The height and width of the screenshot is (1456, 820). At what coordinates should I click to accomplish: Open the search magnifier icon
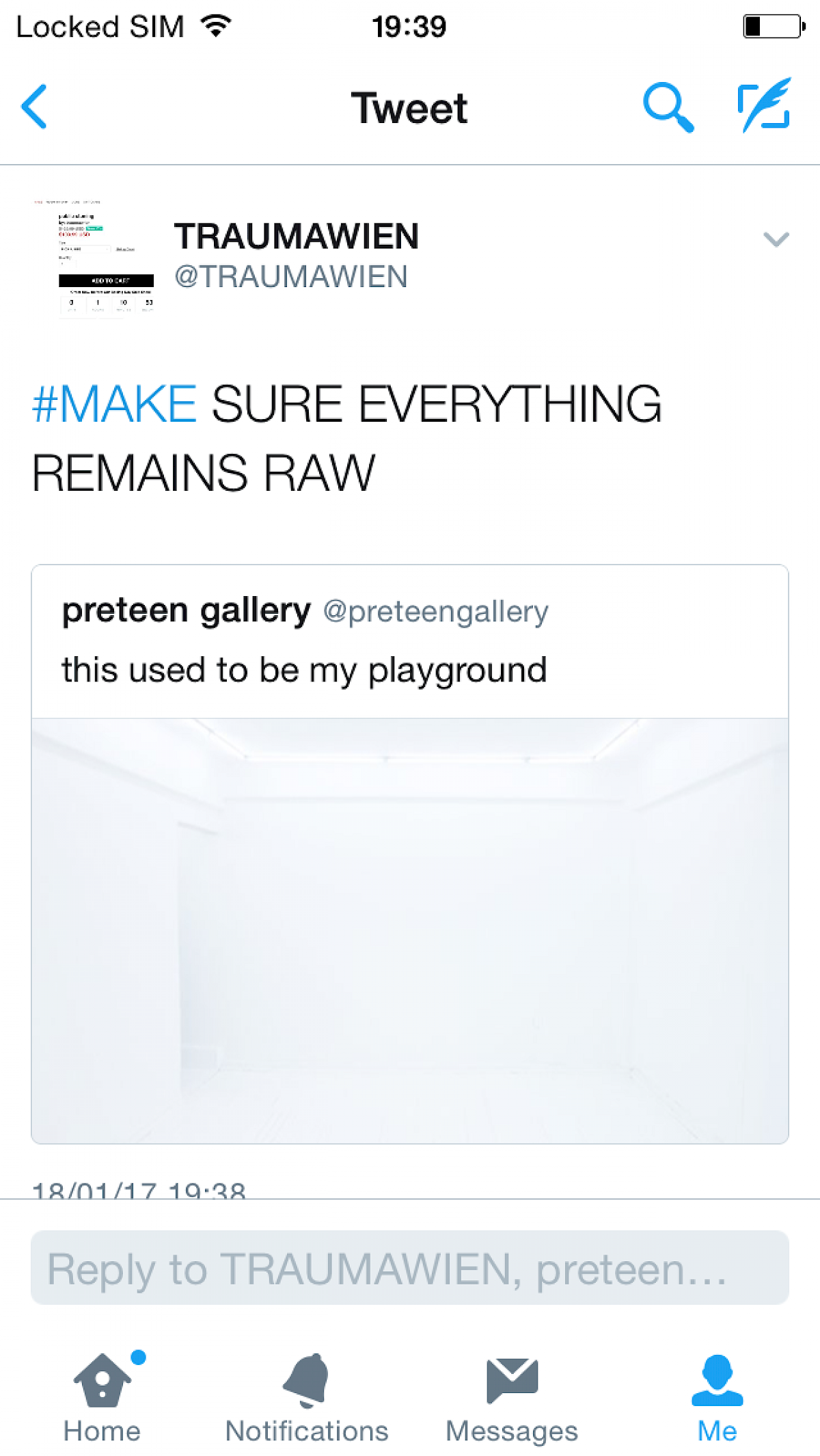click(x=668, y=107)
